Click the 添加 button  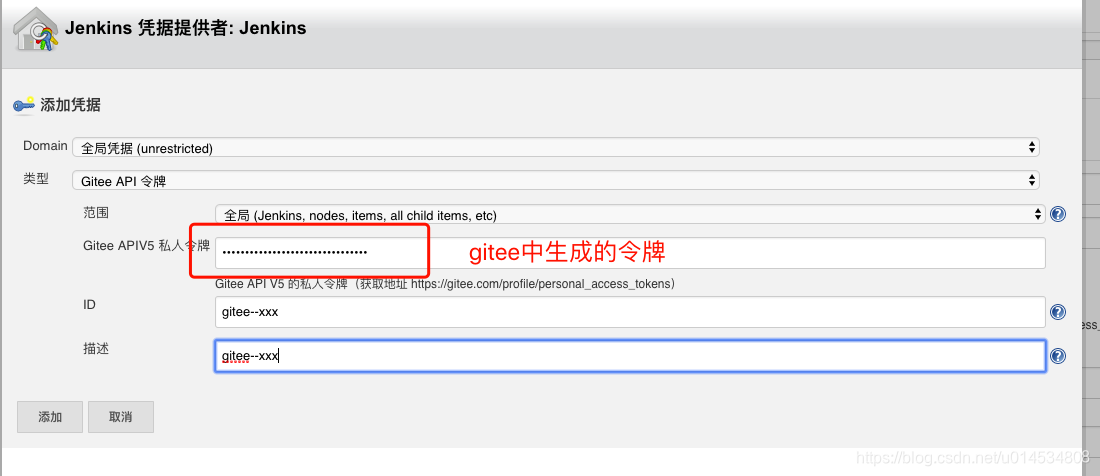(50, 416)
